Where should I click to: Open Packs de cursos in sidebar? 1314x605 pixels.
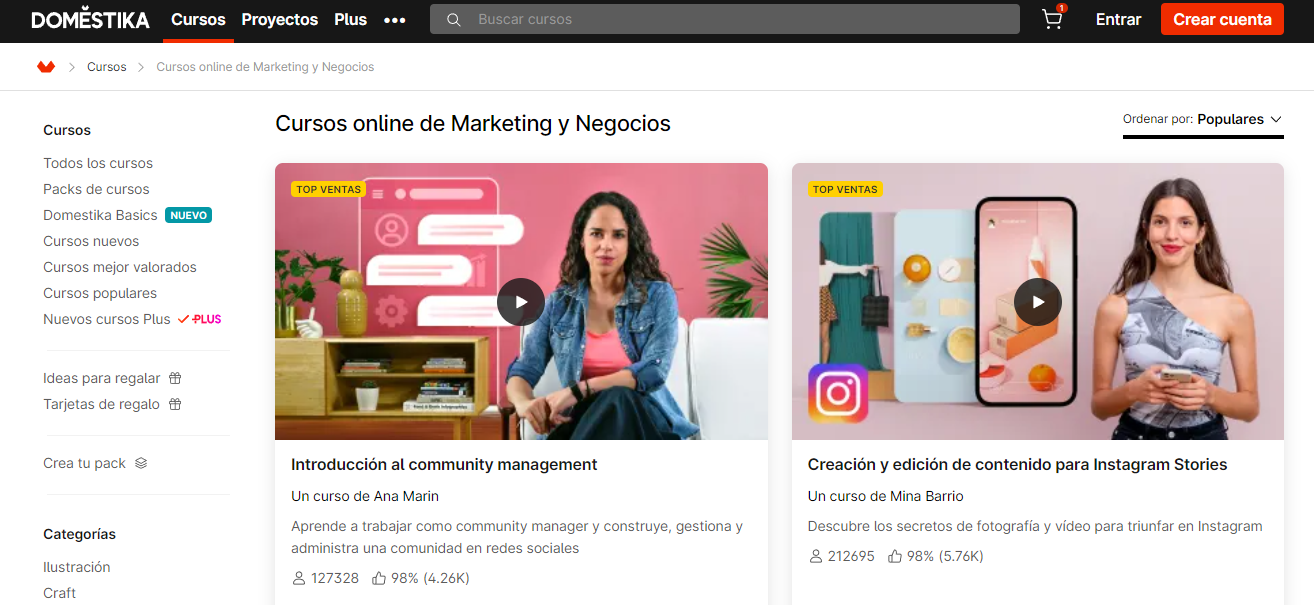coord(96,189)
